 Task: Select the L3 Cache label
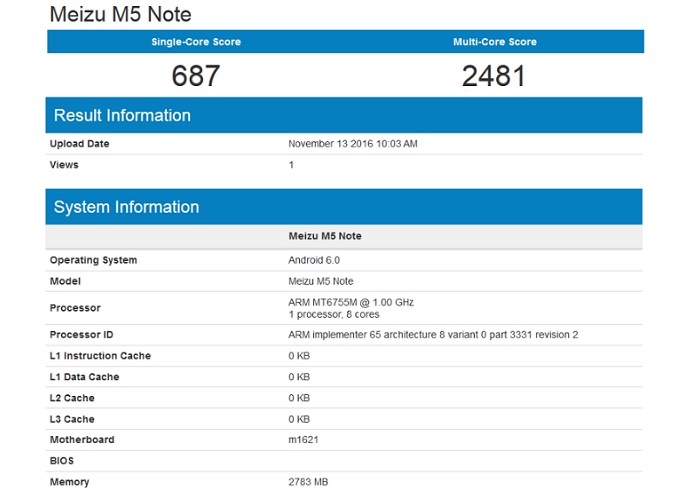[72, 419]
